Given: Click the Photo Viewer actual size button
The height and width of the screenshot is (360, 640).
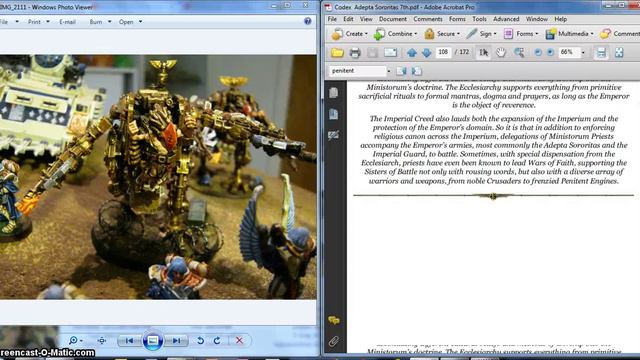Looking at the screenshot, I should pyautogui.click(x=102, y=340).
